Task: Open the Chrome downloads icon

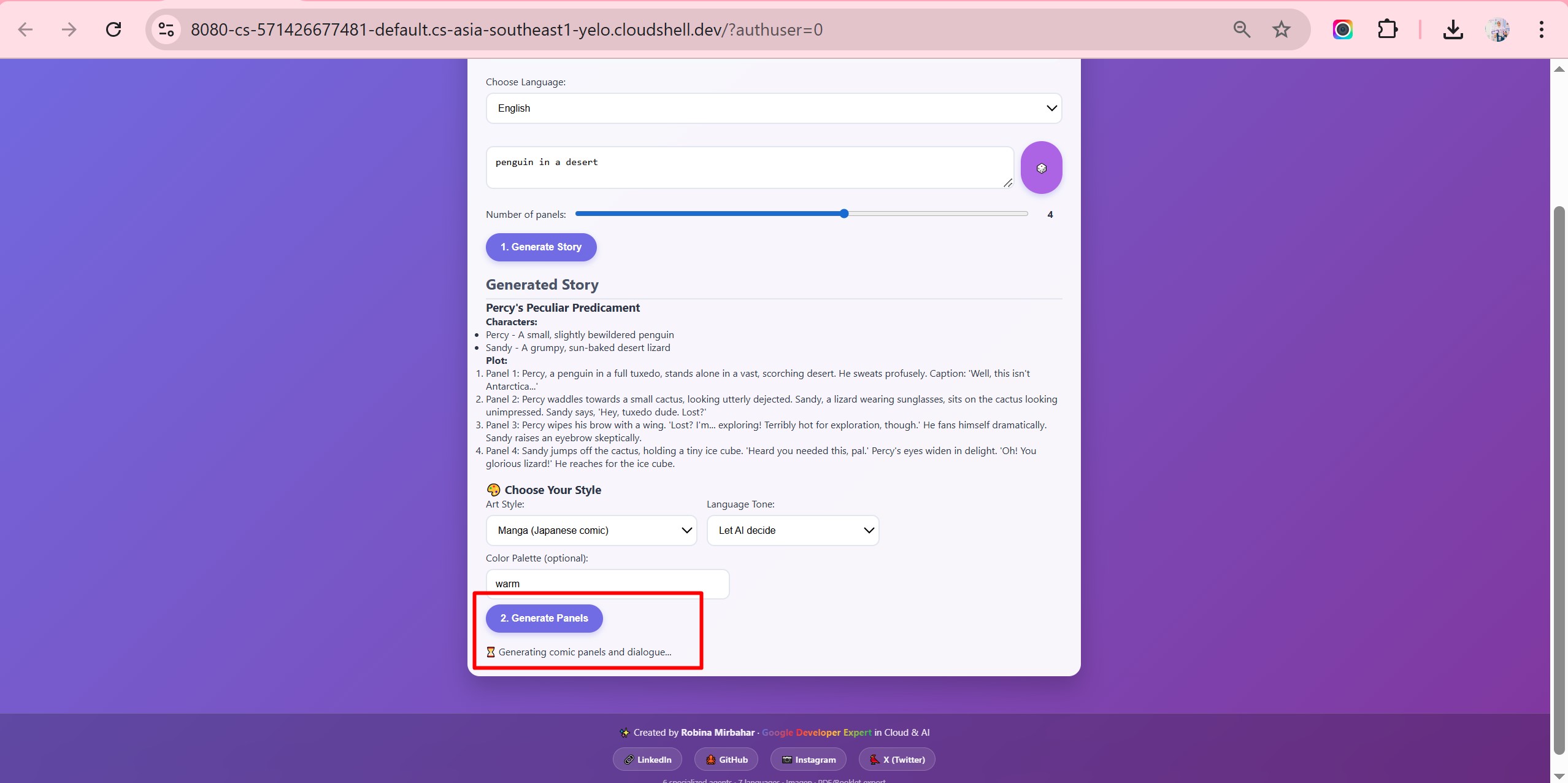Action: (x=1453, y=29)
